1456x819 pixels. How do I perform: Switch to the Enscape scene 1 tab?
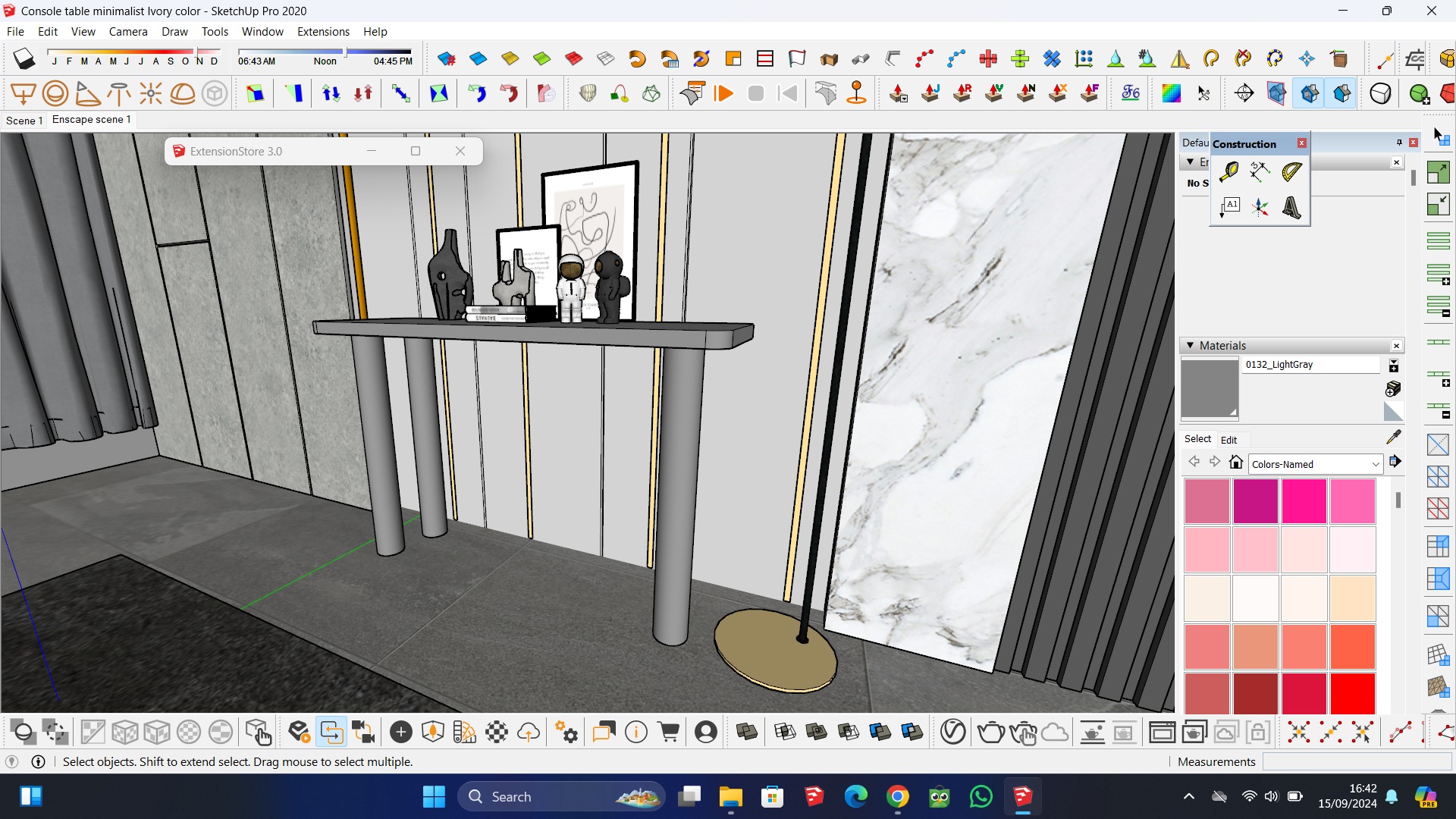(x=92, y=120)
